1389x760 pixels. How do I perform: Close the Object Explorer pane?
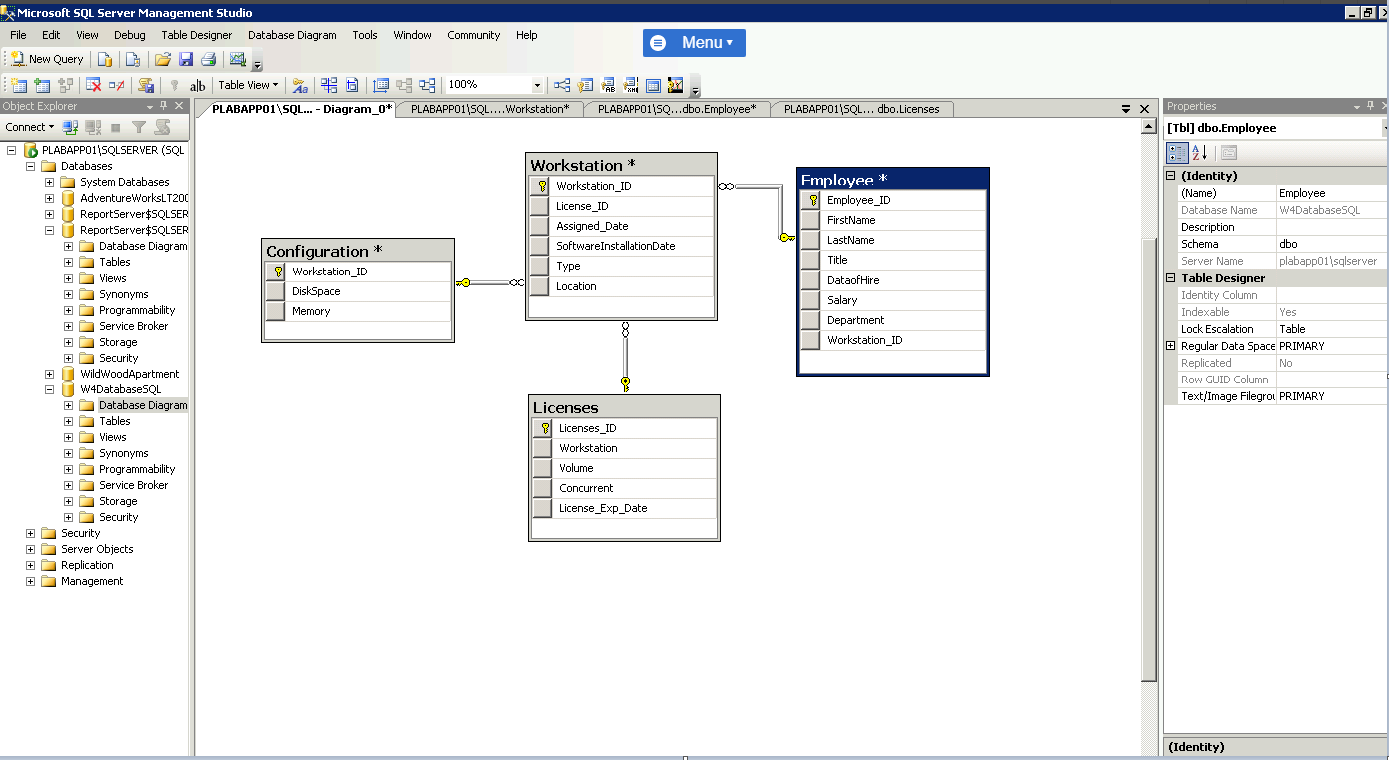coord(179,106)
